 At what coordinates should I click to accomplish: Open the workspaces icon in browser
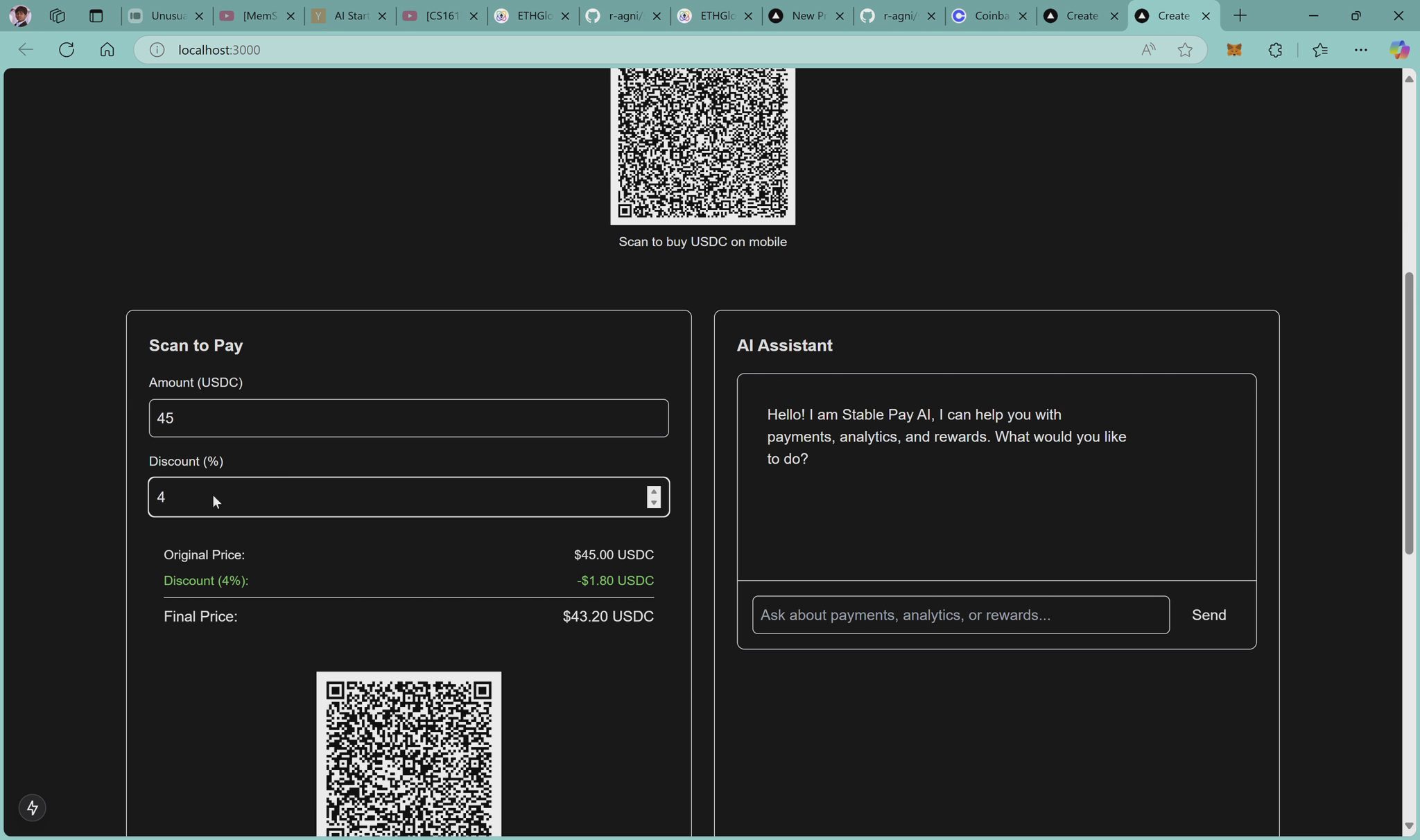[58, 15]
